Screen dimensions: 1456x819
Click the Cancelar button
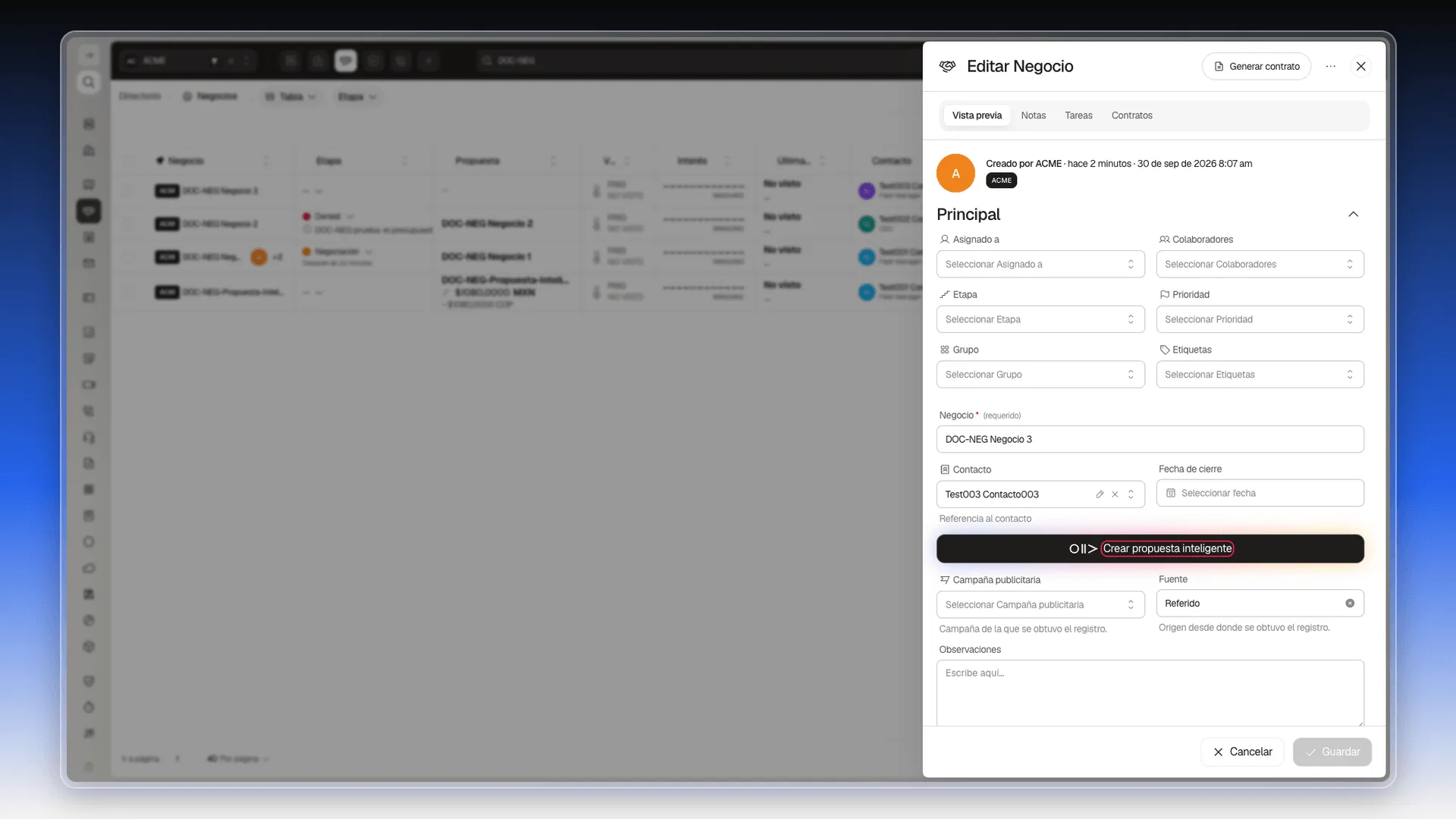1242,752
